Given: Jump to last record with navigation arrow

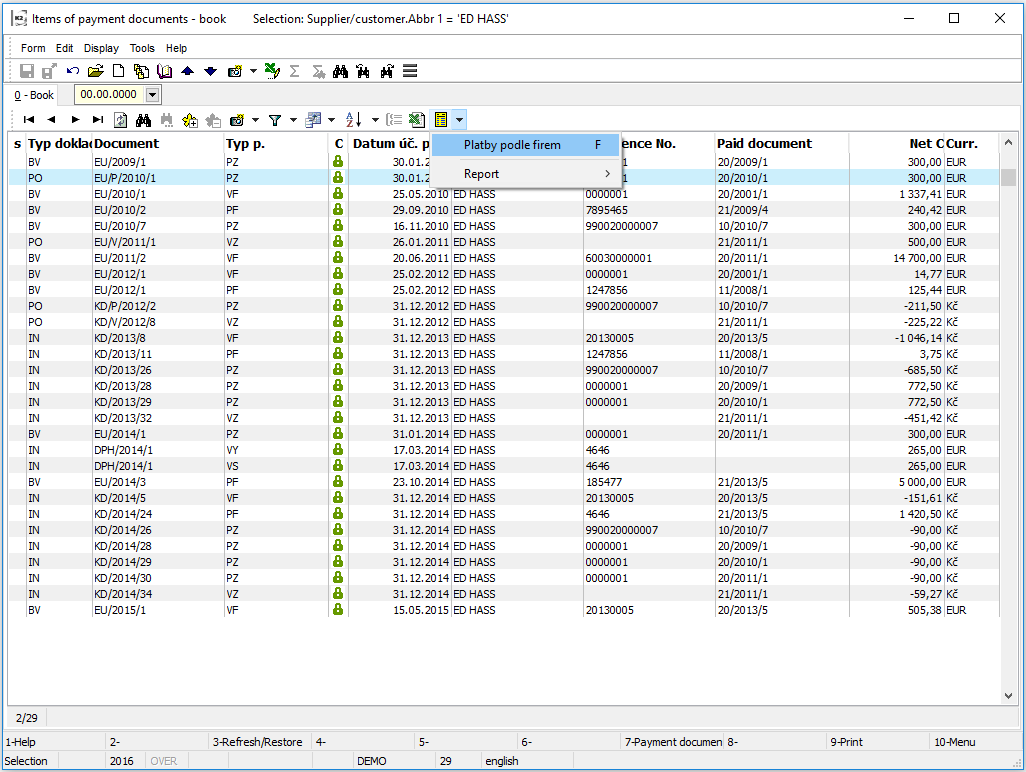Looking at the screenshot, I should pos(97,120).
